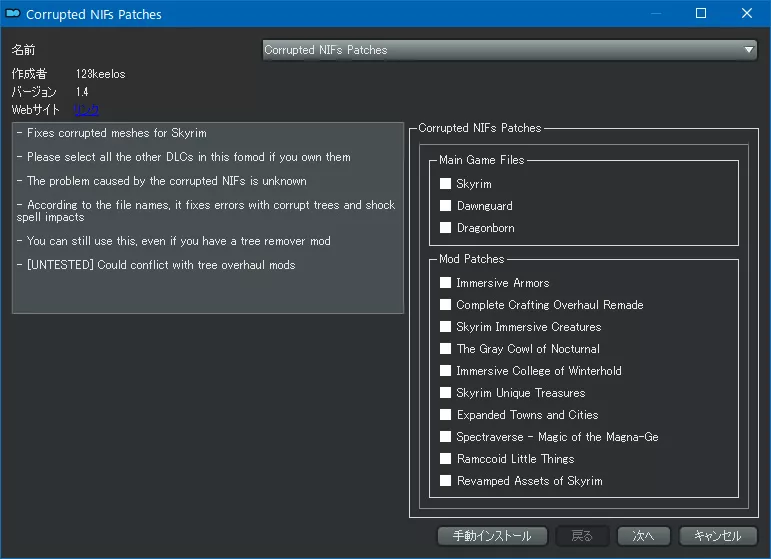Click the '[UNTESTED] Could conflict' description line
Image resolution: width=771 pixels, height=559 pixels.
pyautogui.click(x=156, y=265)
